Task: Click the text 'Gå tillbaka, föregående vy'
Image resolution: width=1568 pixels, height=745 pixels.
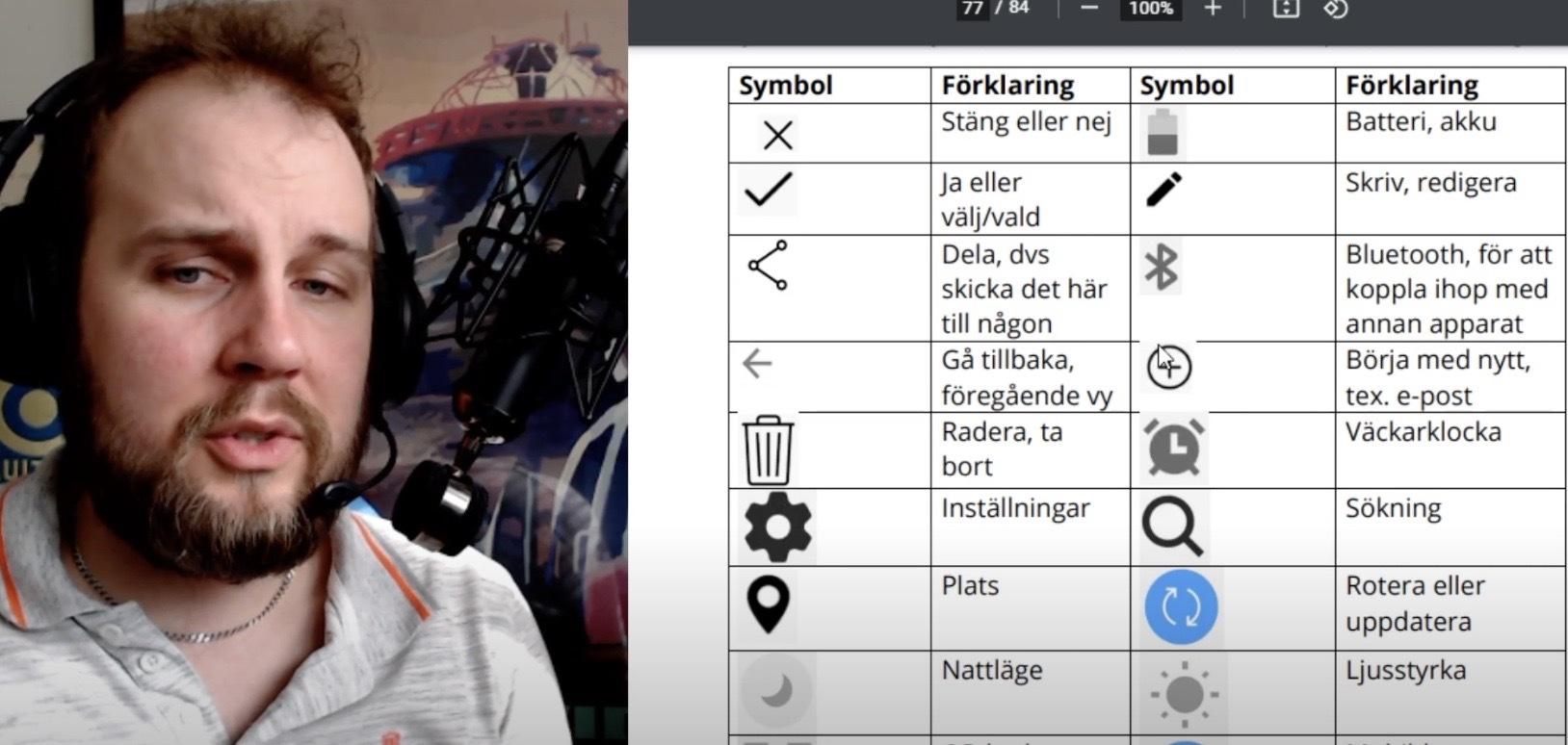Action: click(x=1027, y=377)
